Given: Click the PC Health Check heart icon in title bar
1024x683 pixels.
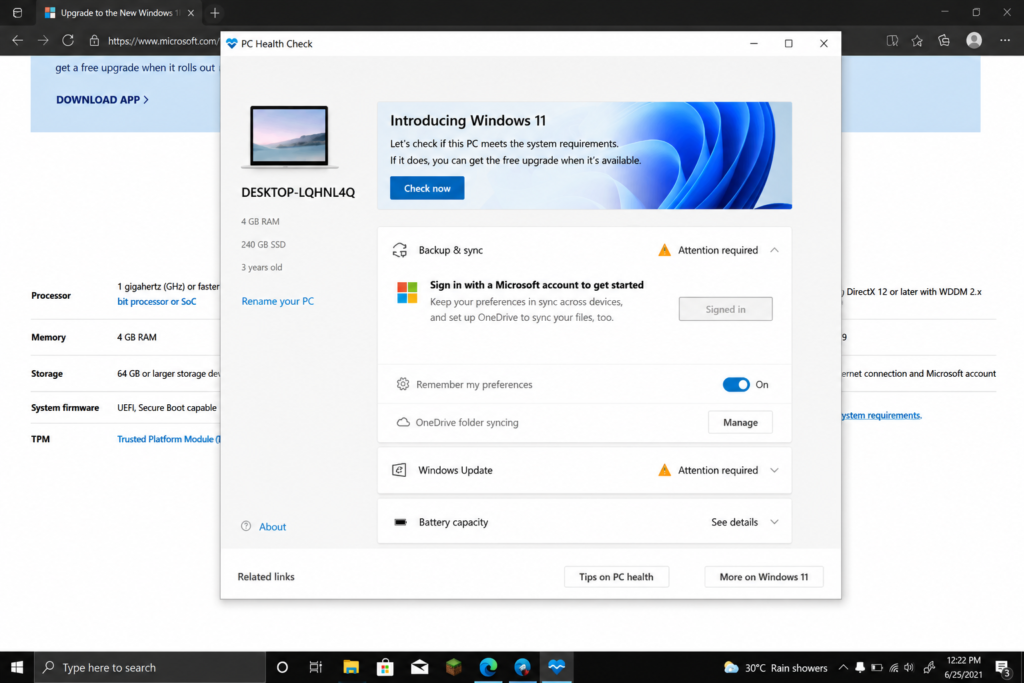Looking at the screenshot, I should click(x=232, y=44).
